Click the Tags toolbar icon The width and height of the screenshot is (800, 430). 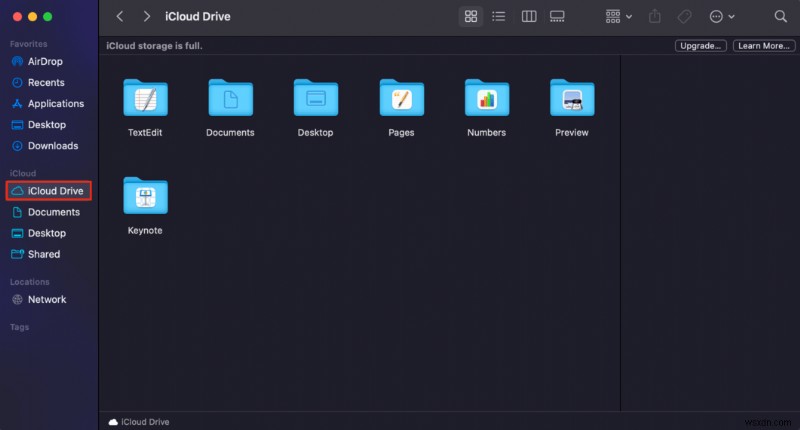point(684,17)
